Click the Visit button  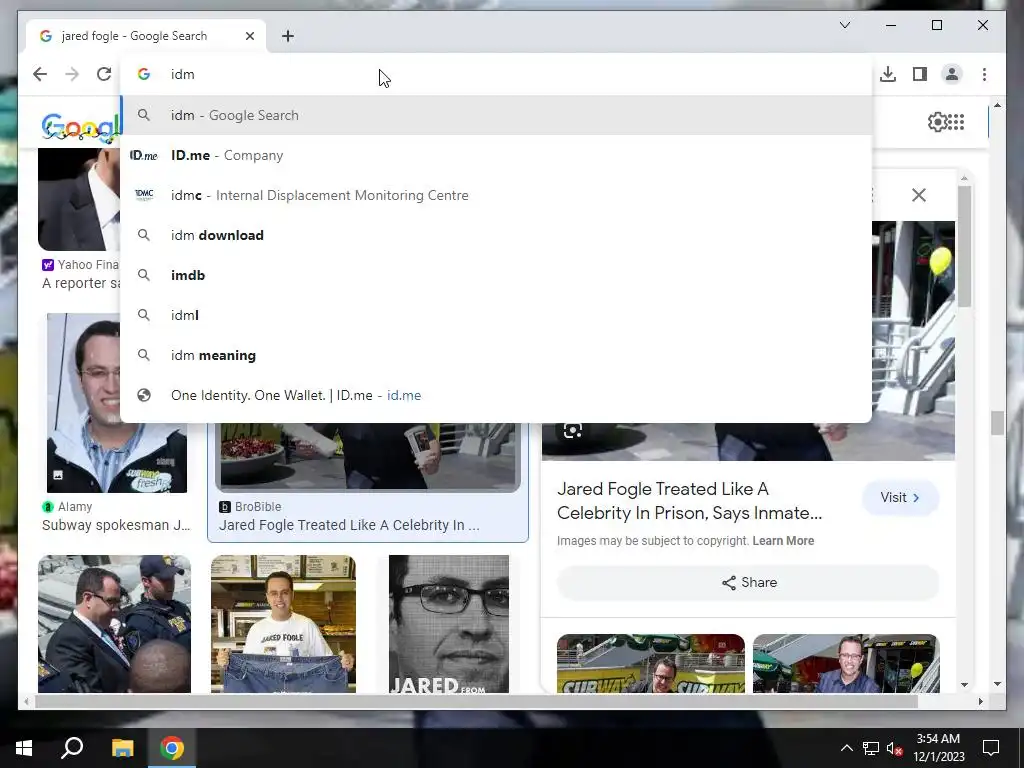tap(901, 498)
